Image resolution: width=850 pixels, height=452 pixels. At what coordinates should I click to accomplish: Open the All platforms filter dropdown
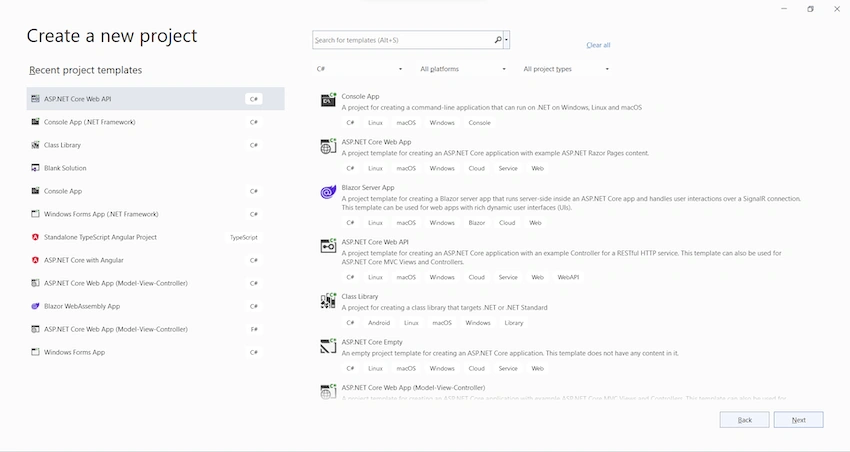pyautogui.click(x=462, y=69)
